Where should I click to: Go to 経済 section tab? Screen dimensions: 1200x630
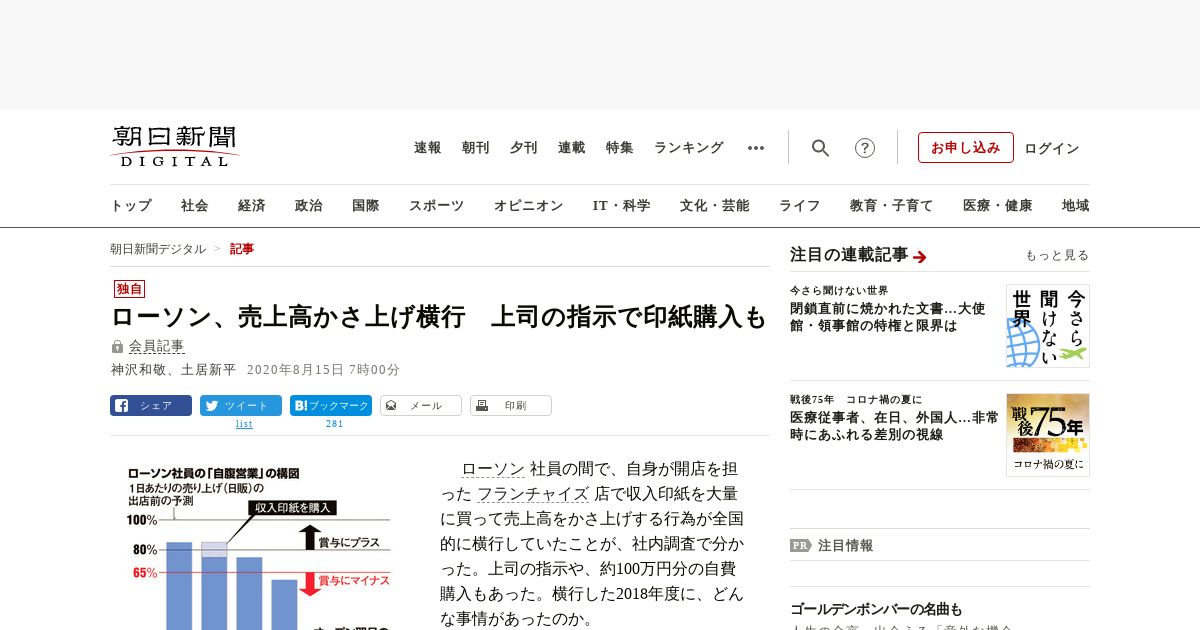pos(252,206)
